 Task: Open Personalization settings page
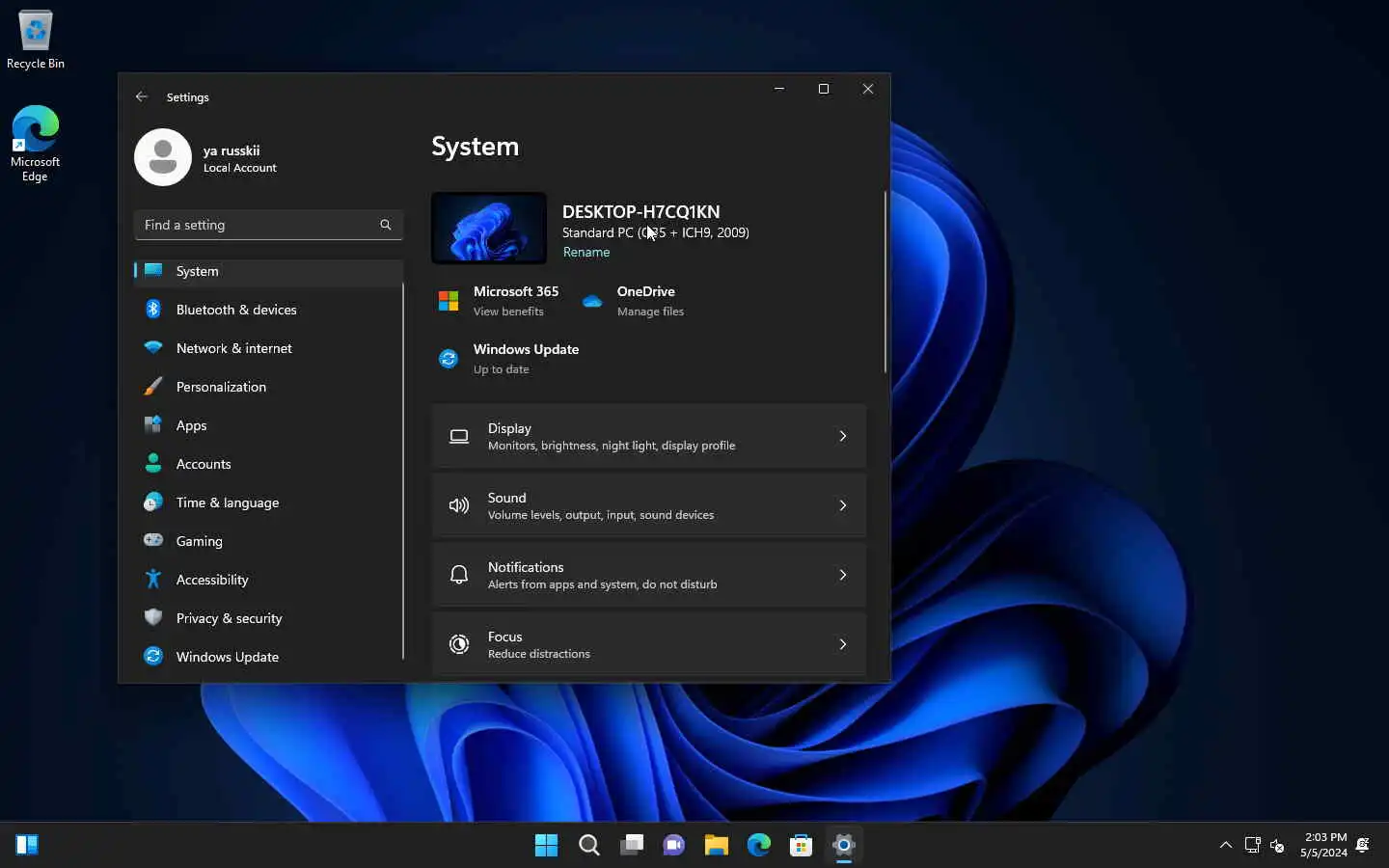coord(268,387)
